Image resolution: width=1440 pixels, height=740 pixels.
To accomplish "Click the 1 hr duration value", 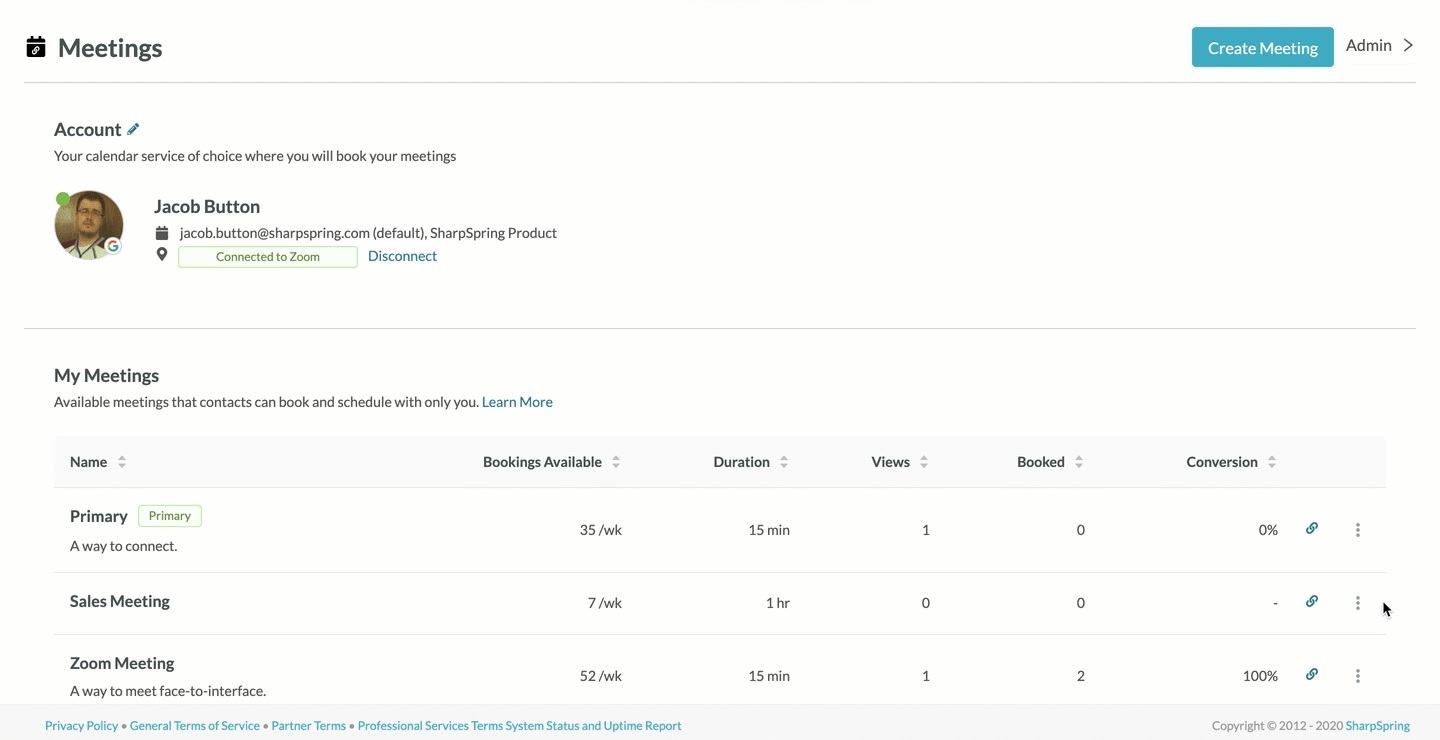I will pyautogui.click(x=778, y=603).
